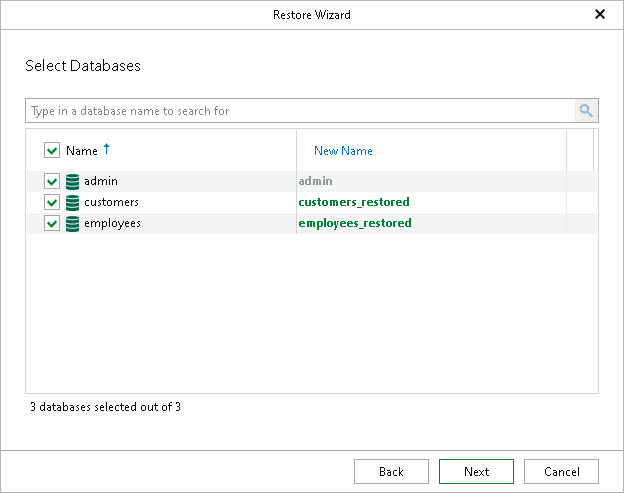Click the customers database icon
Screen dimensions: 624x493
72,202
